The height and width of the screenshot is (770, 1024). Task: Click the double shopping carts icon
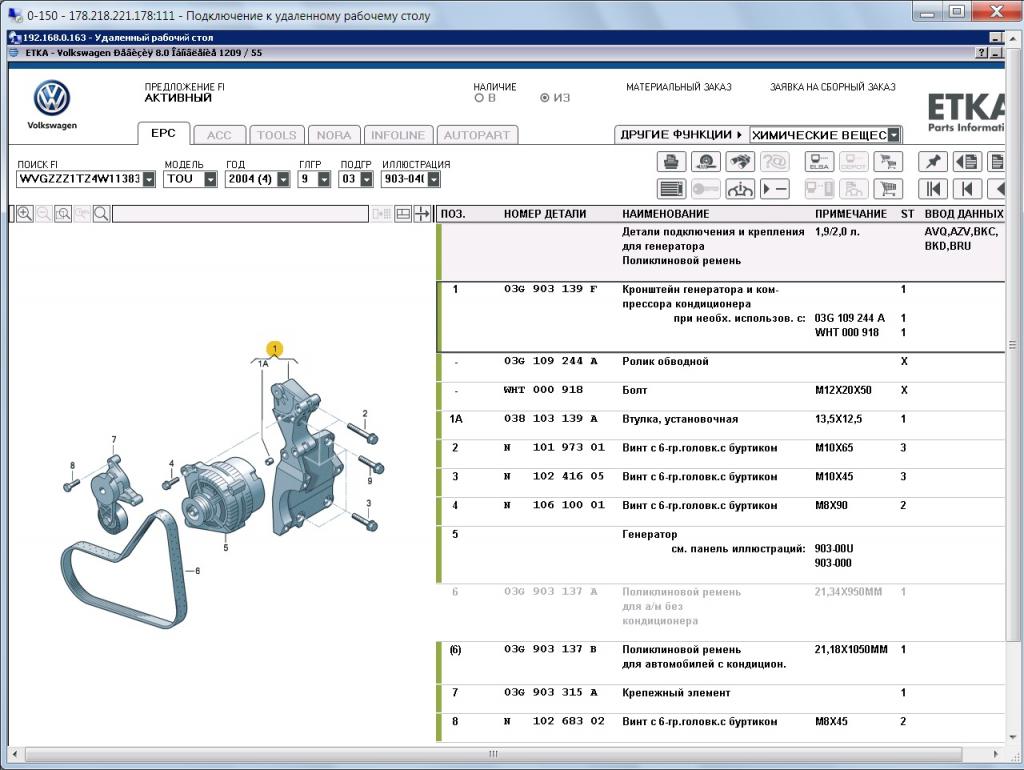click(x=888, y=161)
